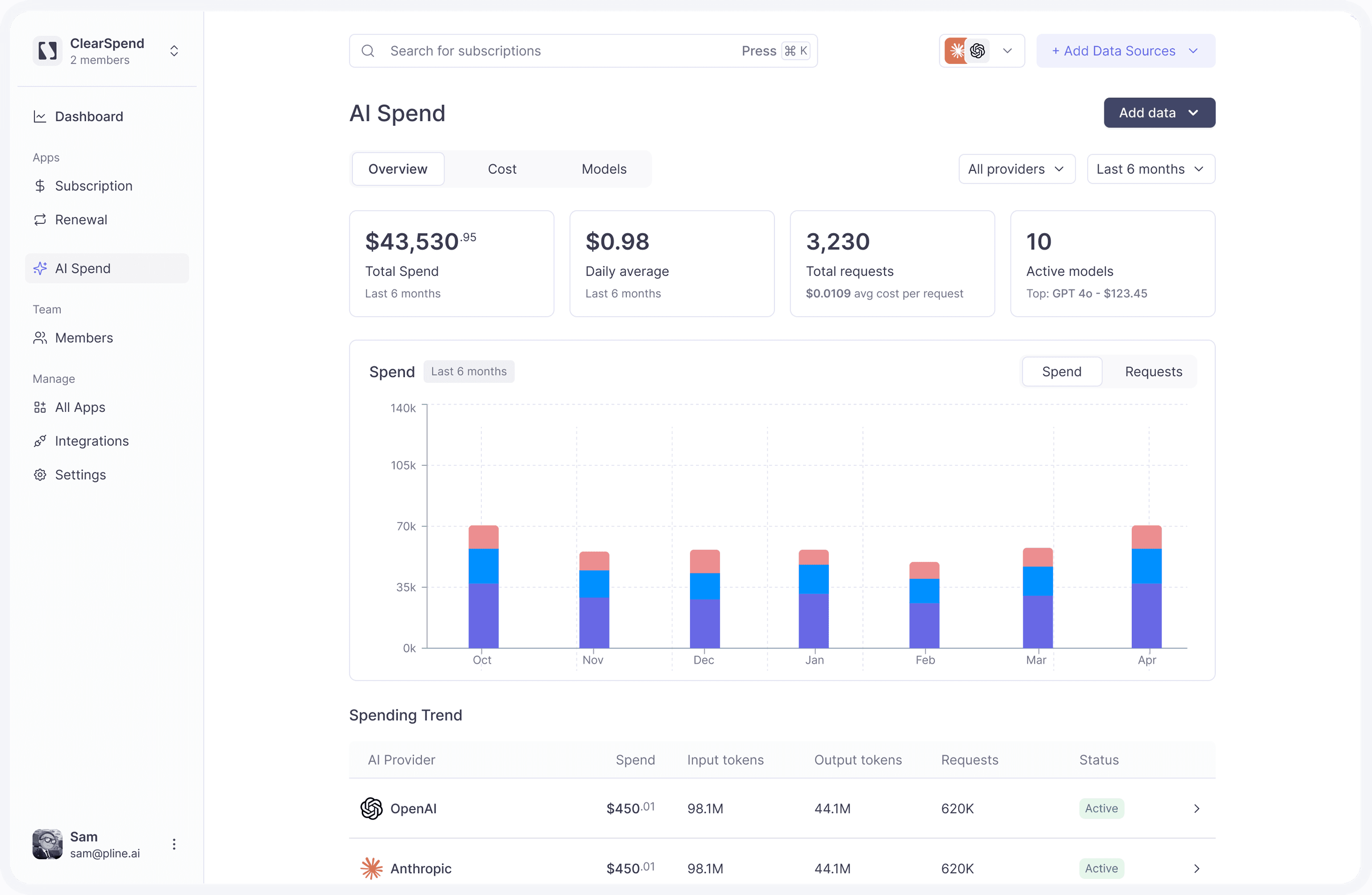Click the AI Spend sparkle icon
Image resolution: width=1372 pixels, height=895 pixels.
pos(40,268)
